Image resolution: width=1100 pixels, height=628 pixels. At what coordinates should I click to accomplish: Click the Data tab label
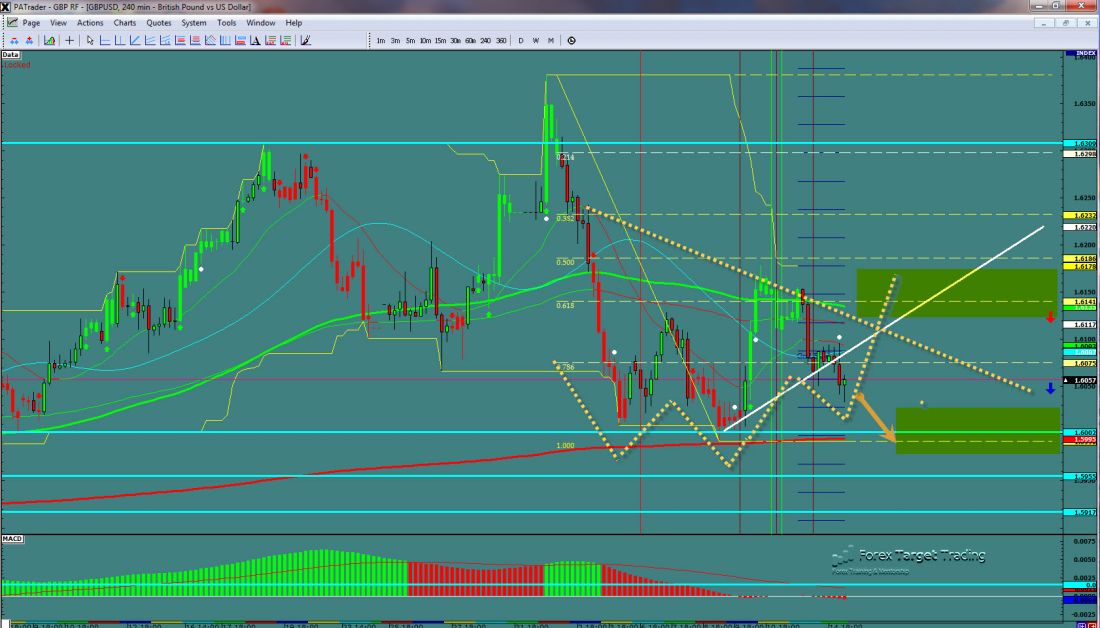(x=11, y=55)
